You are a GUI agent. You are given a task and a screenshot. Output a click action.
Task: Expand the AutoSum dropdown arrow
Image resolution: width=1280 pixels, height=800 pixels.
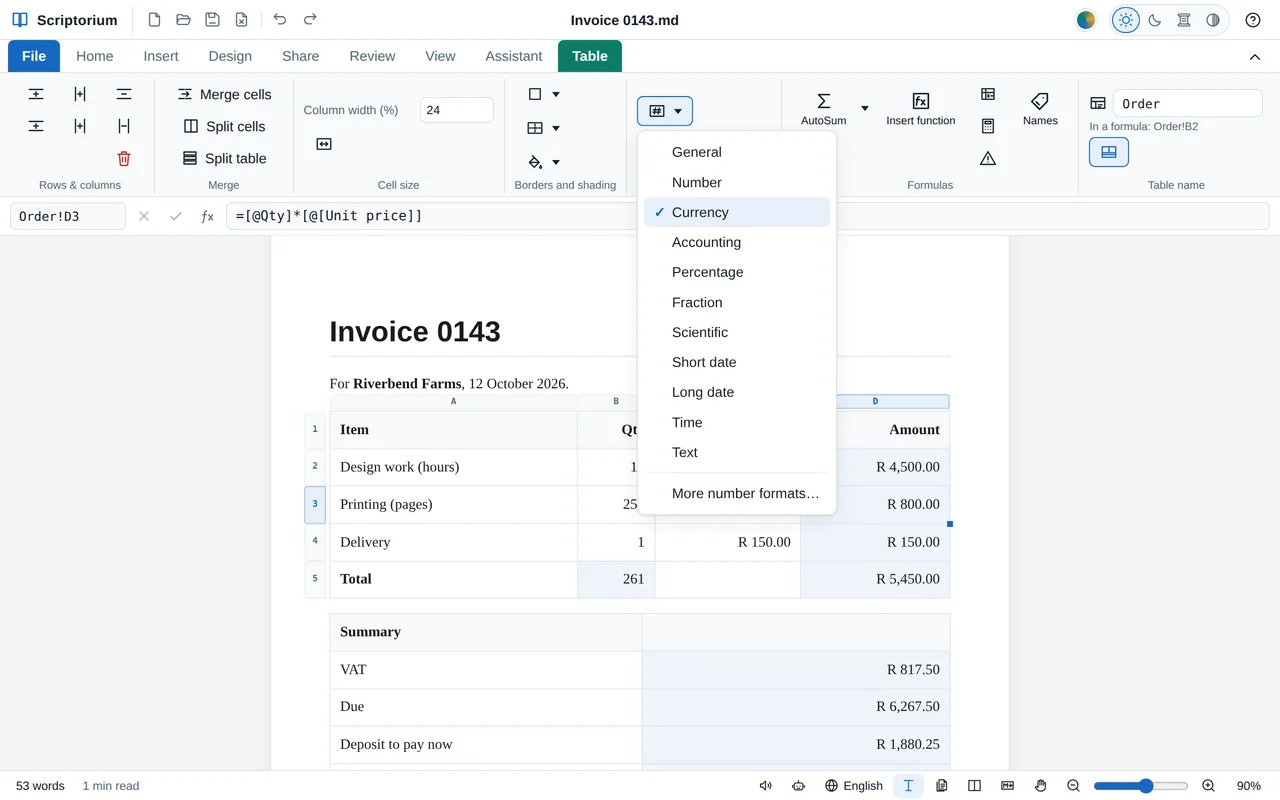pyautogui.click(x=865, y=108)
